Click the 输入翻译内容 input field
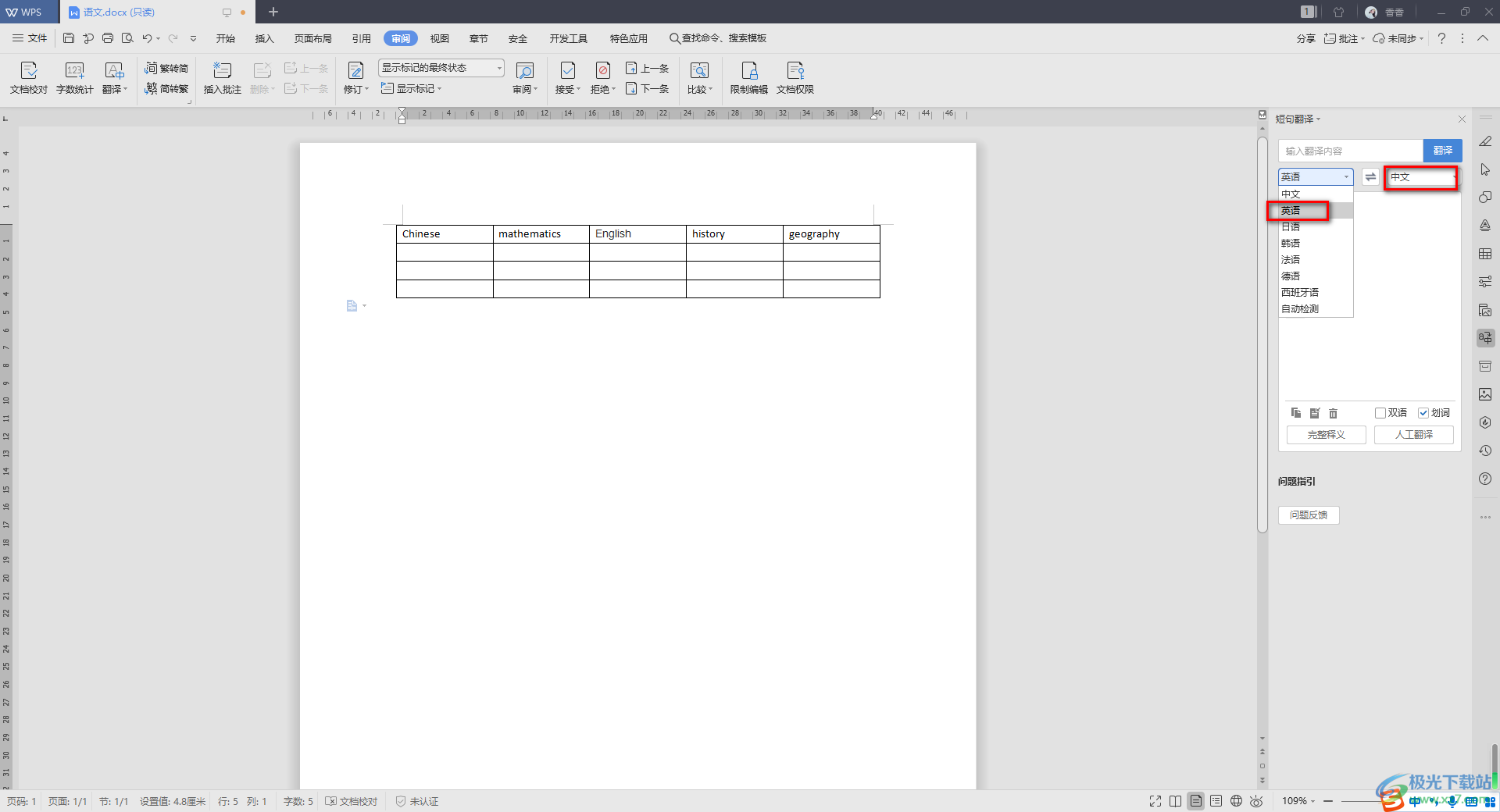The image size is (1500, 812). point(1351,151)
